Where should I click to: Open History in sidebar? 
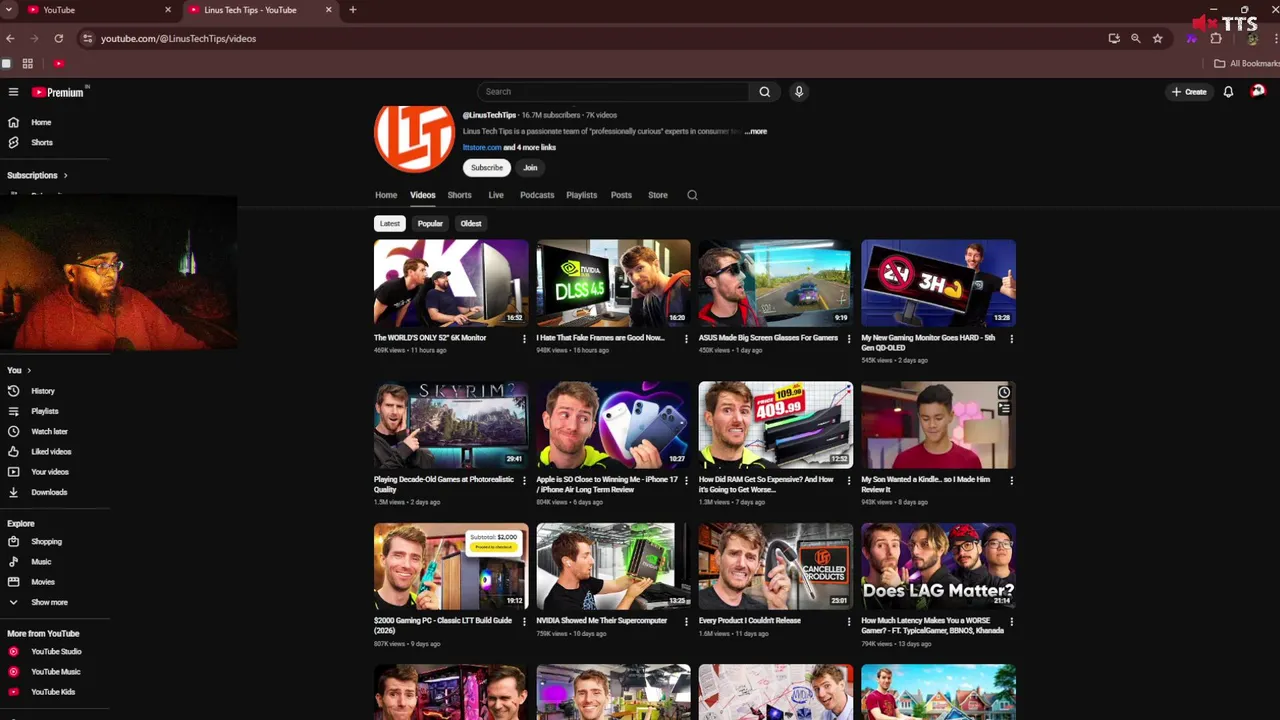pyautogui.click(x=42, y=391)
